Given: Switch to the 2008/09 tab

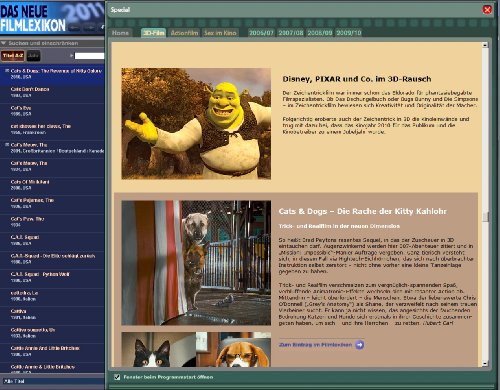Looking at the screenshot, I should coord(320,33).
